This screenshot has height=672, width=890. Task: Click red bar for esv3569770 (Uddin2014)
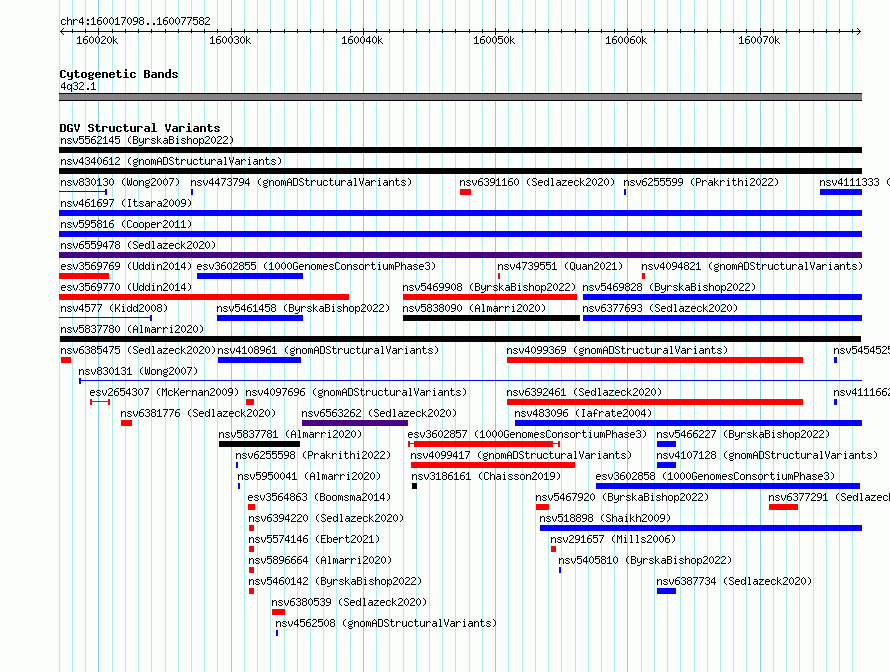pyautogui.click(x=204, y=297)
